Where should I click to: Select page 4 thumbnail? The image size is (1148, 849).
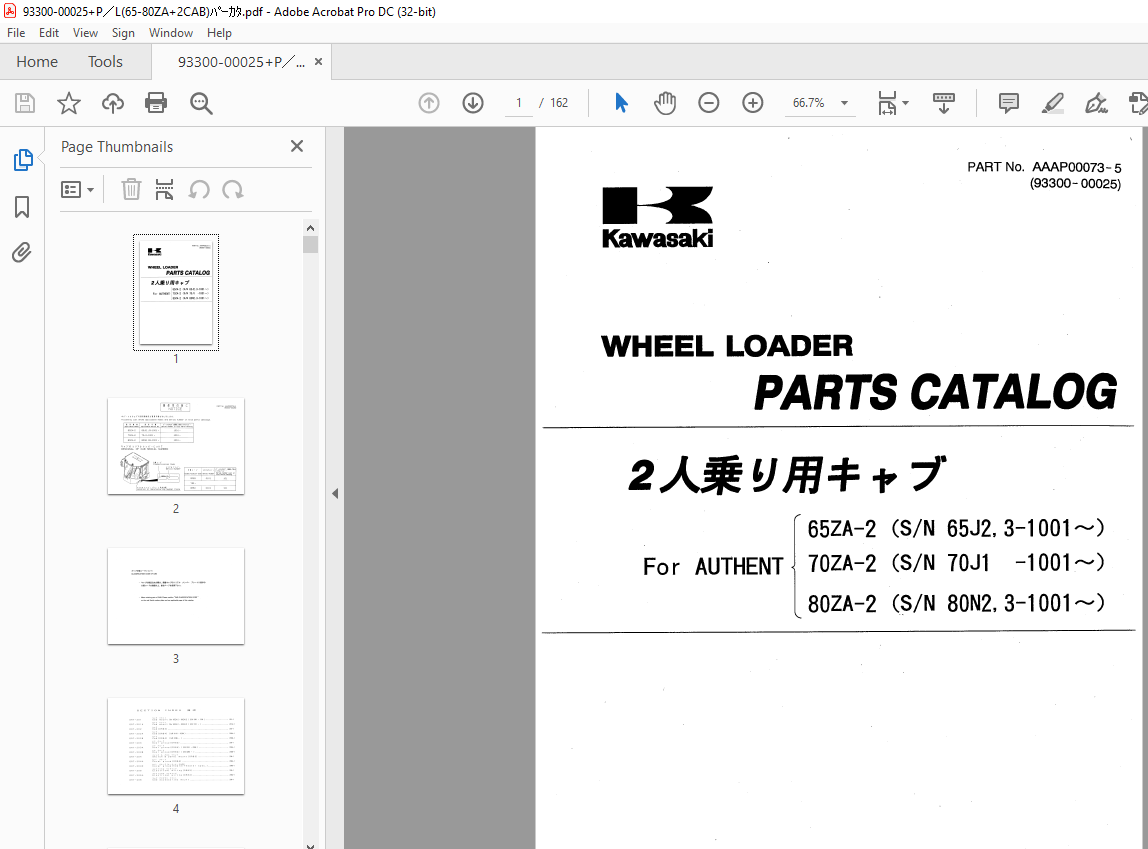pyautogui.click(x=176, y=746)
